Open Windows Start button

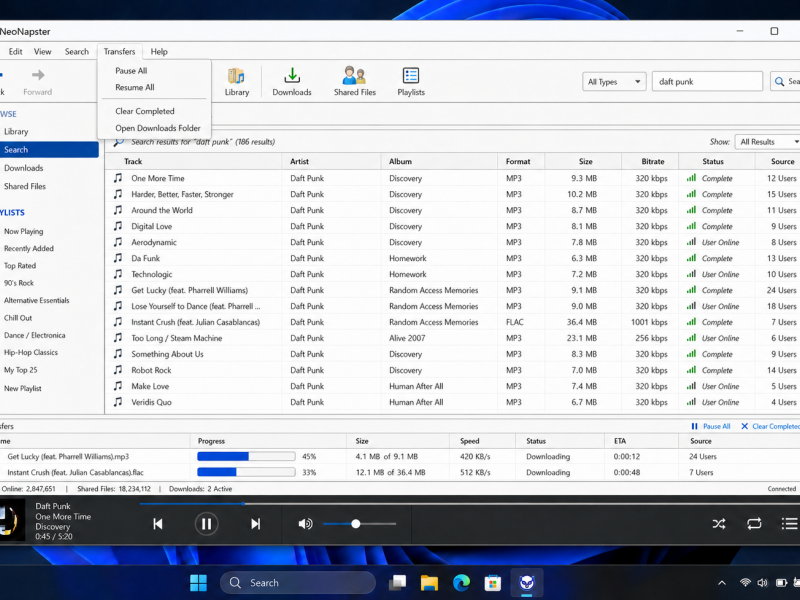(198, 583)
